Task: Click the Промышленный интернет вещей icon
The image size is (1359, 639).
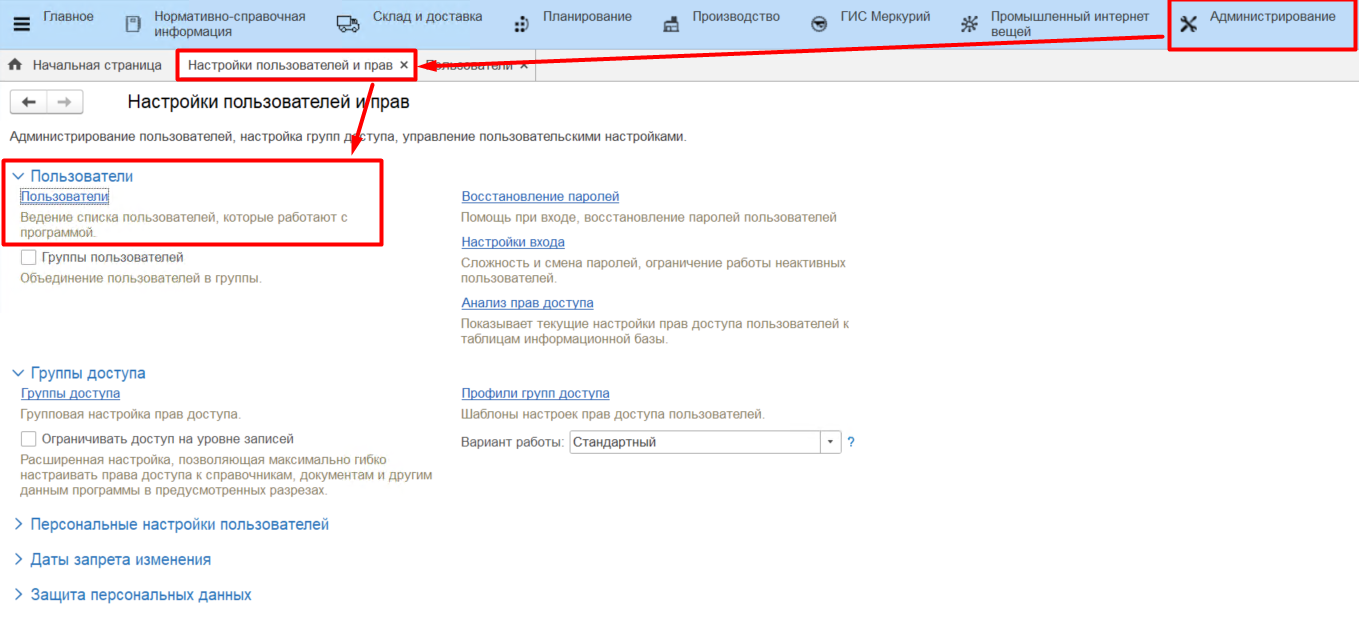Action: click(x=969, y=24)
